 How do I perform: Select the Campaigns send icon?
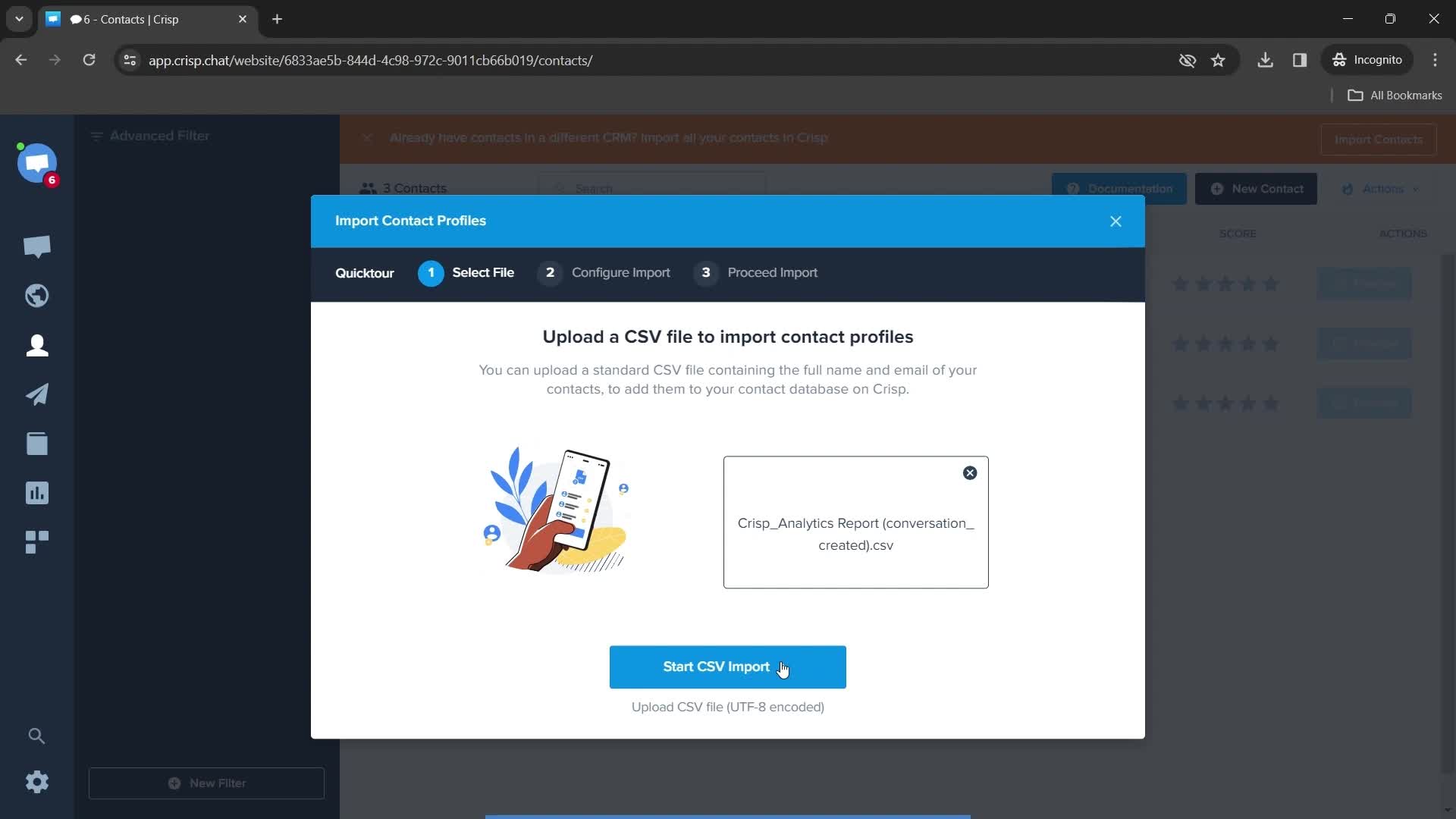[37, 394]
